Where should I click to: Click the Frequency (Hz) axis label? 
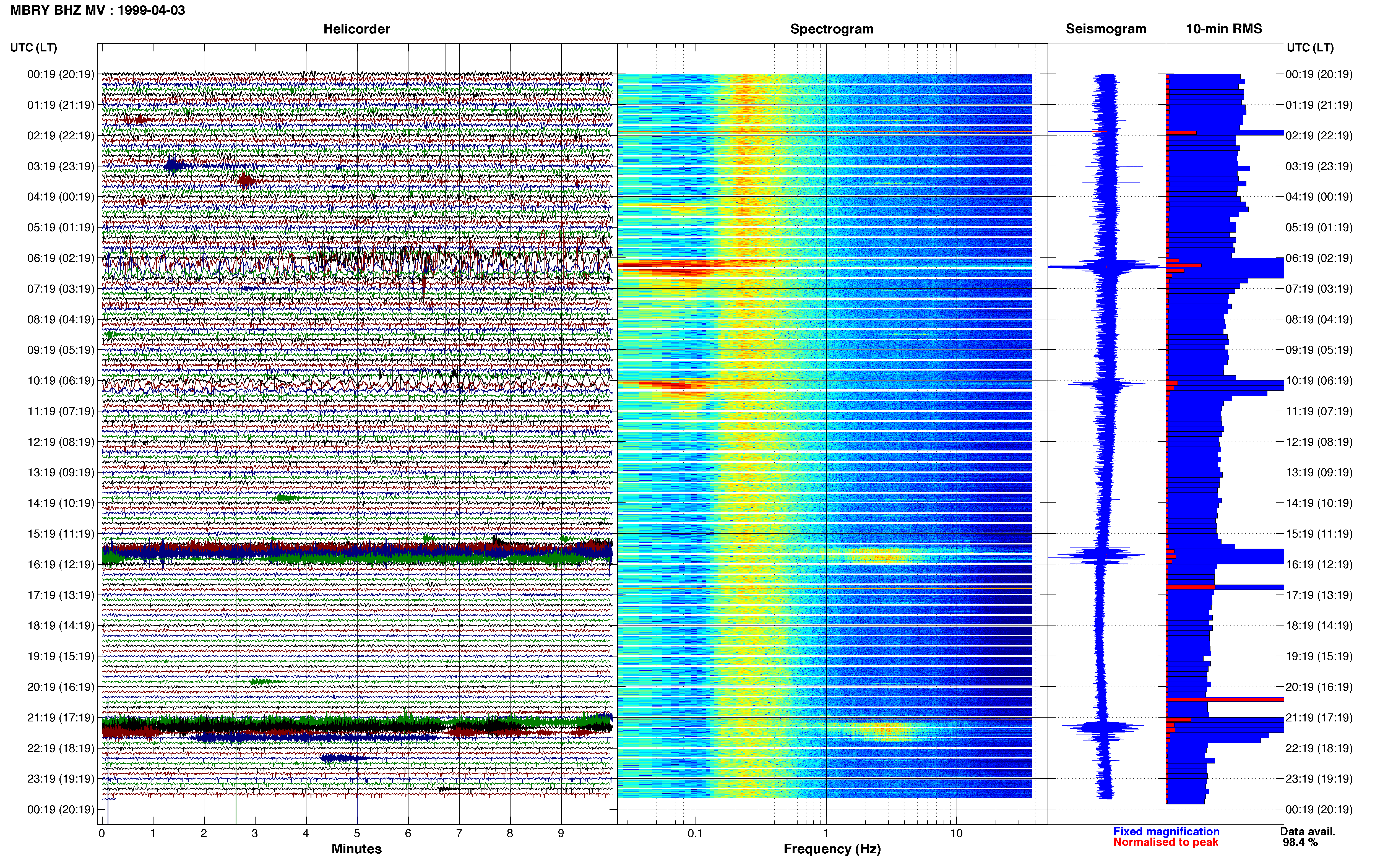pos(832,849)
